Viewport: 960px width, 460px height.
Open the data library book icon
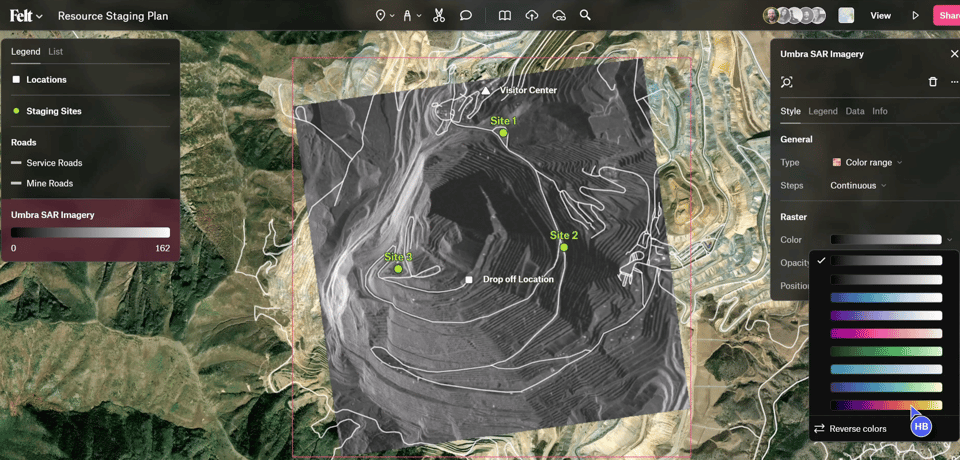click(504, 15)
